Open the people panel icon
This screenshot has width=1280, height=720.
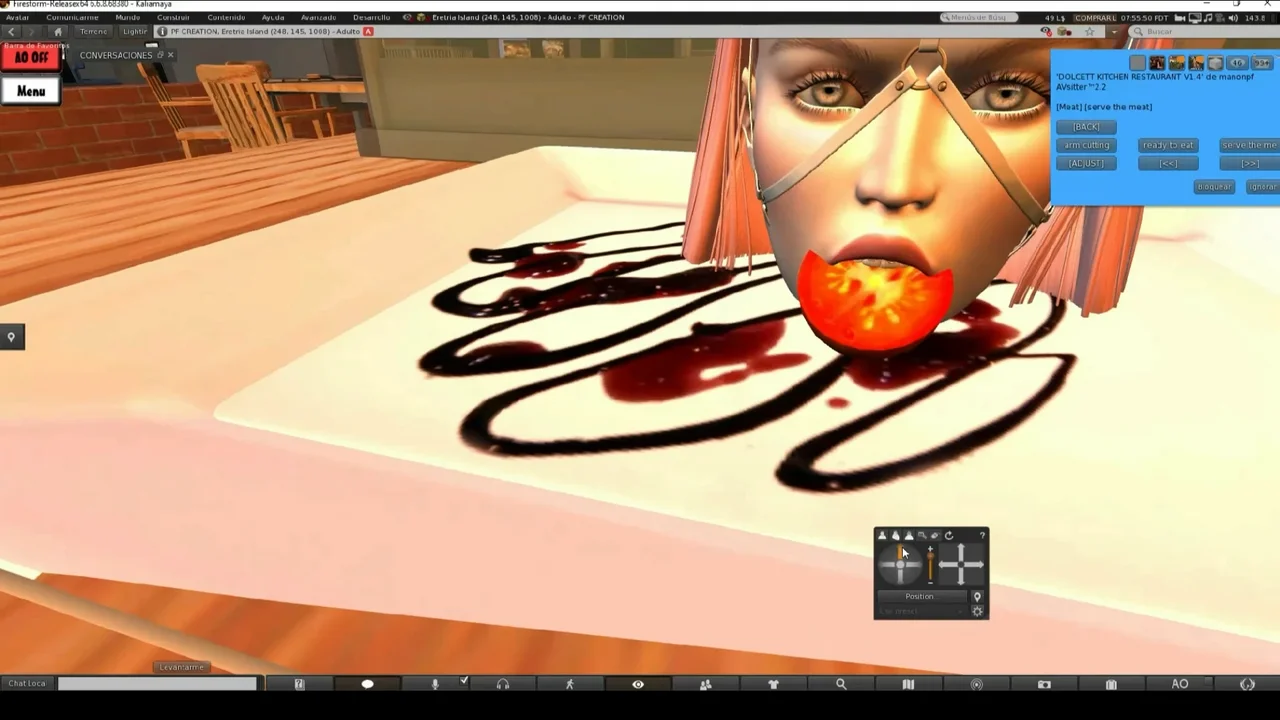coord(705,684)
